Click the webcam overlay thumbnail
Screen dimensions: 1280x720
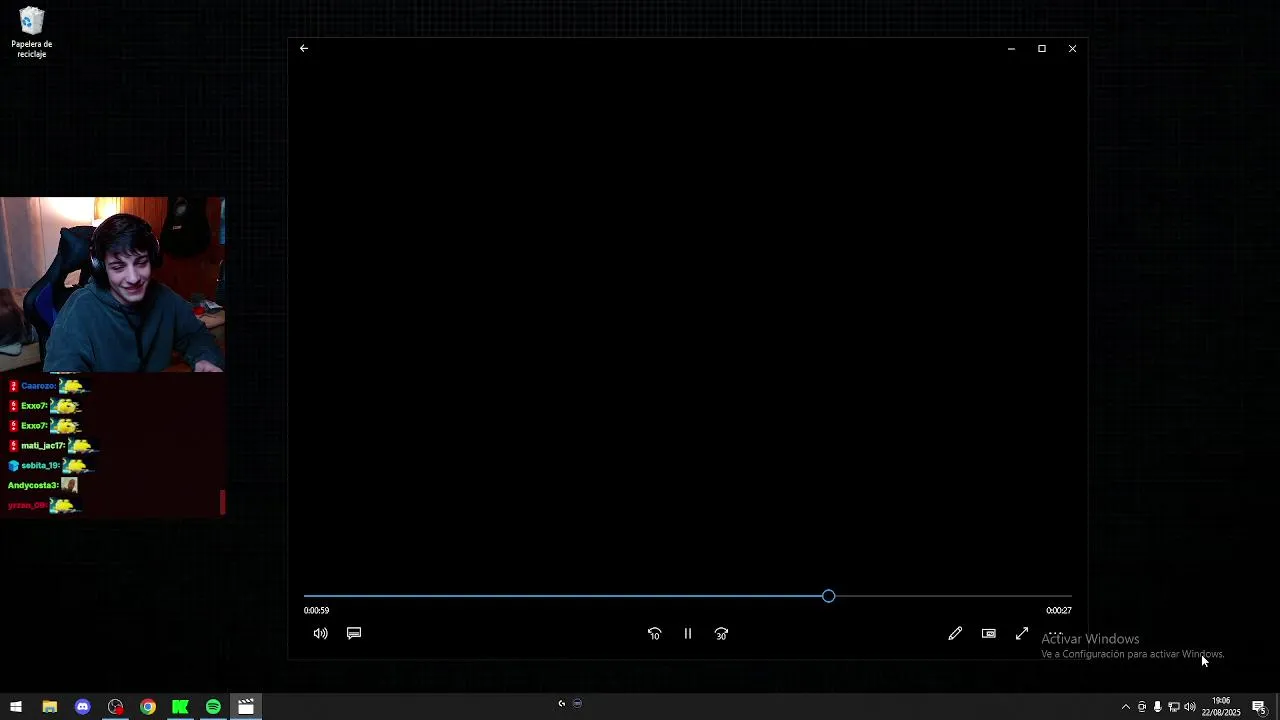(112, 284)
